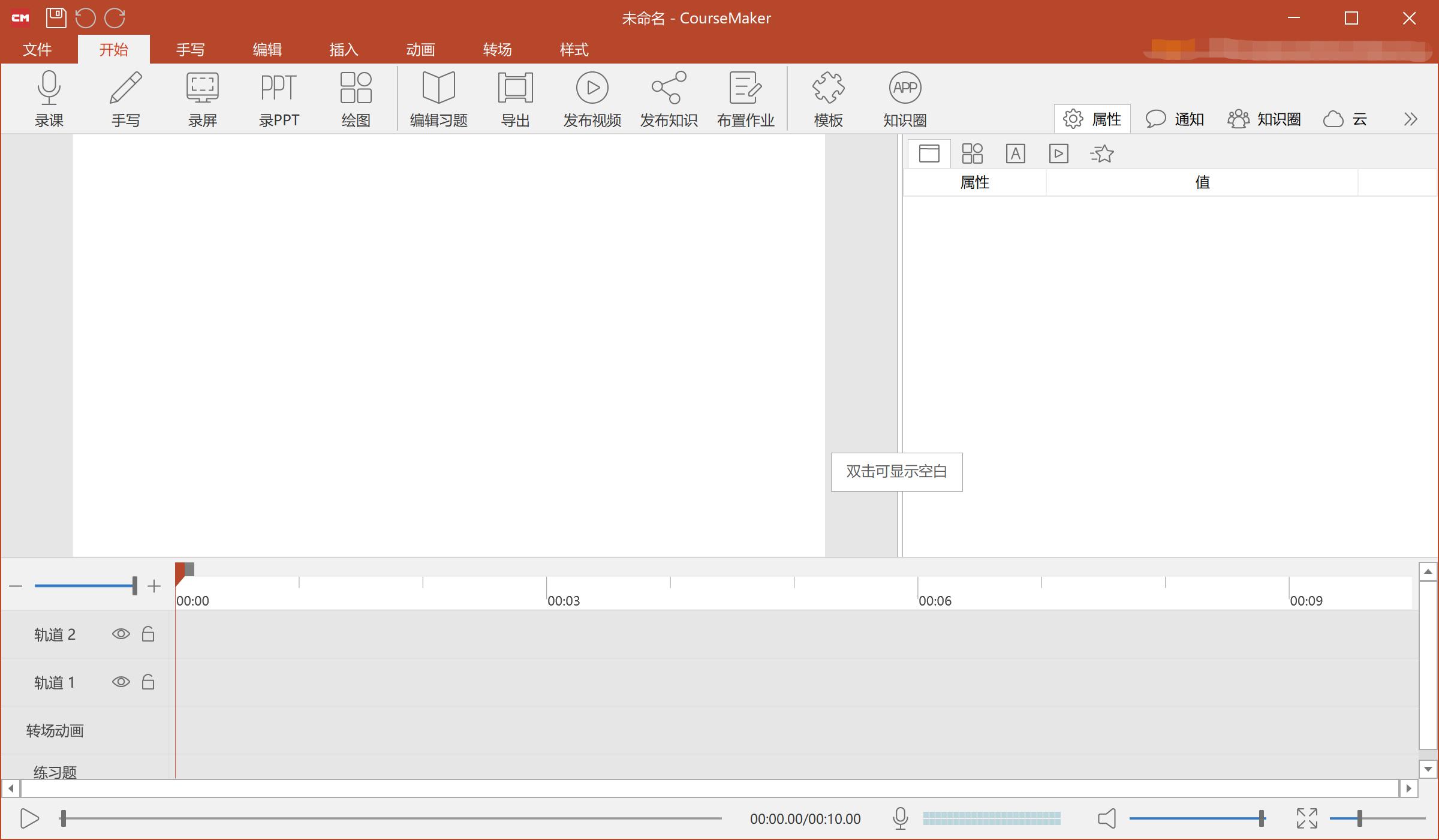Viewport: 1439px width, 840px height.
Task: Open the 模板 template puzzle icon
Action: click(x=828, y=89)
